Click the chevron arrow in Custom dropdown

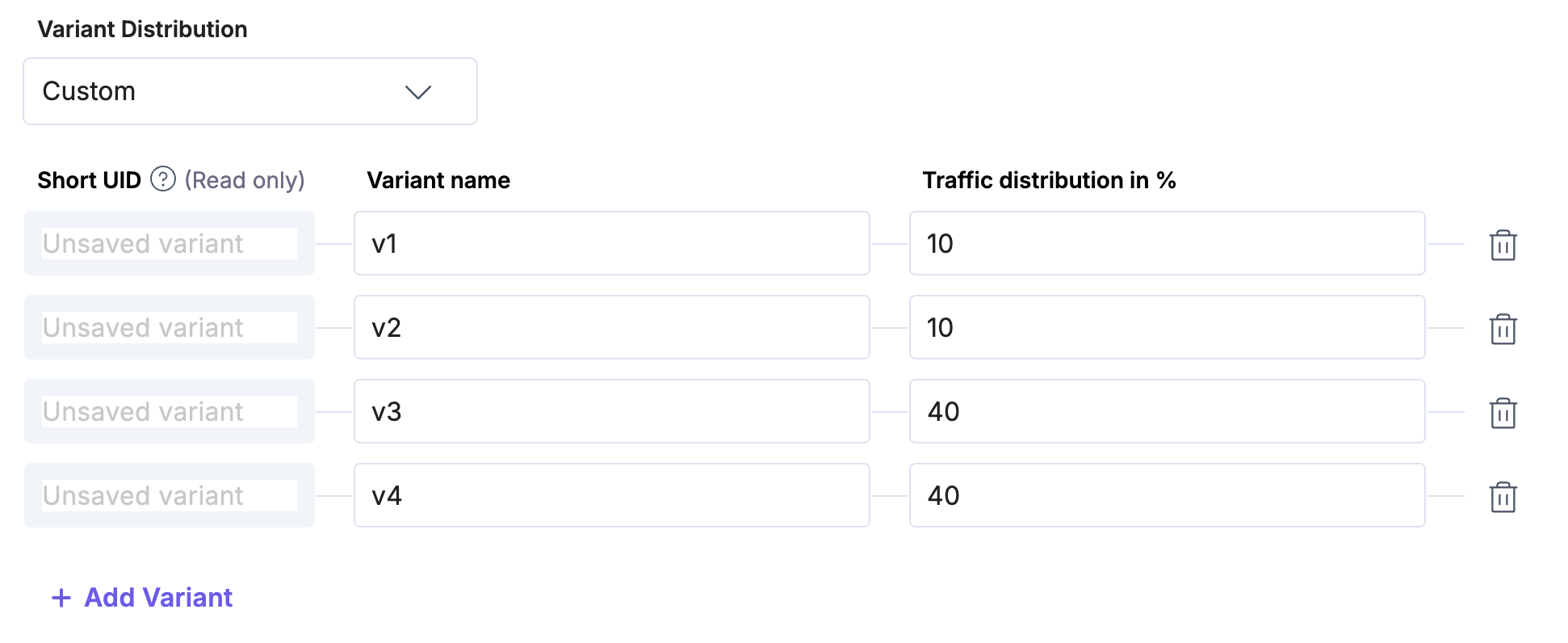(417, 92)
